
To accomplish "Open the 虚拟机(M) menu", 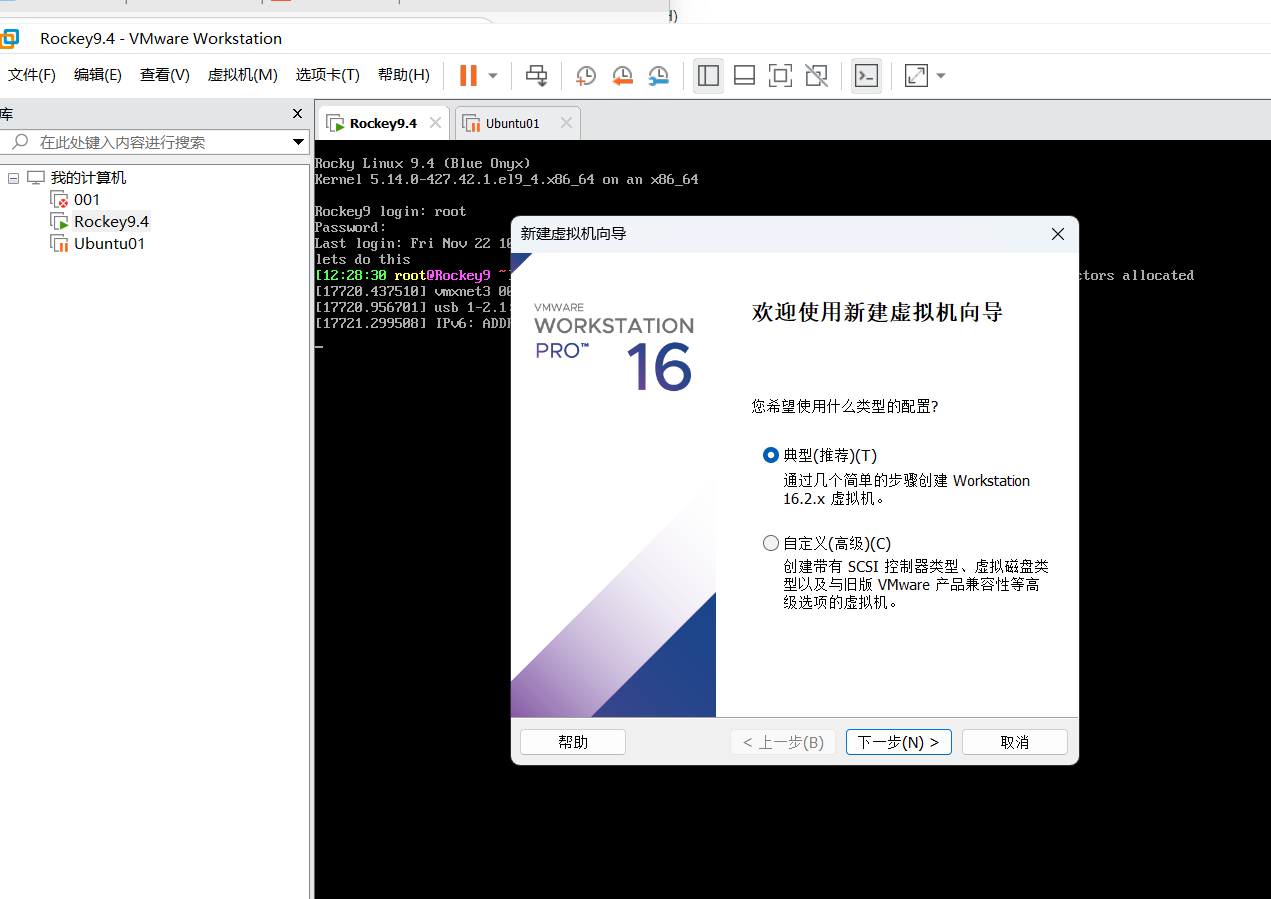I will tap(242, 75).
